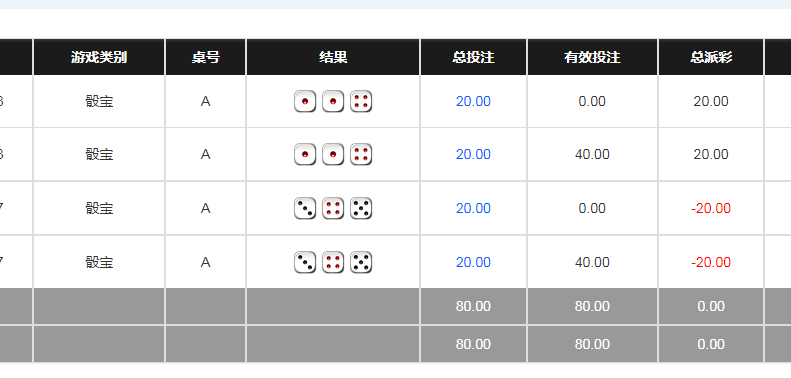Click the first die in the first row
791x378 pixels.
(305, 101)
